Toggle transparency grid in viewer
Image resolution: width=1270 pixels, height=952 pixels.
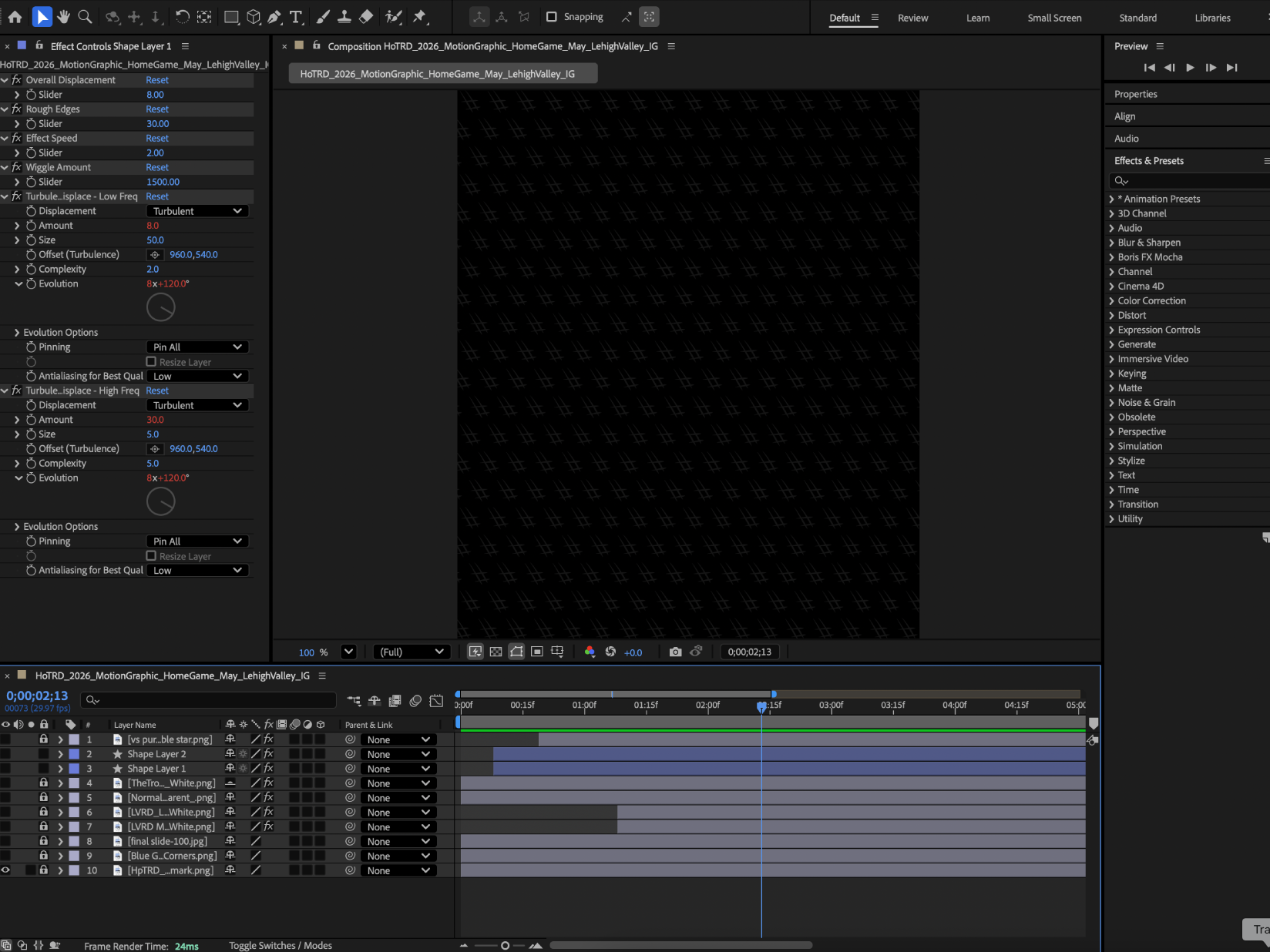[496, 652]
